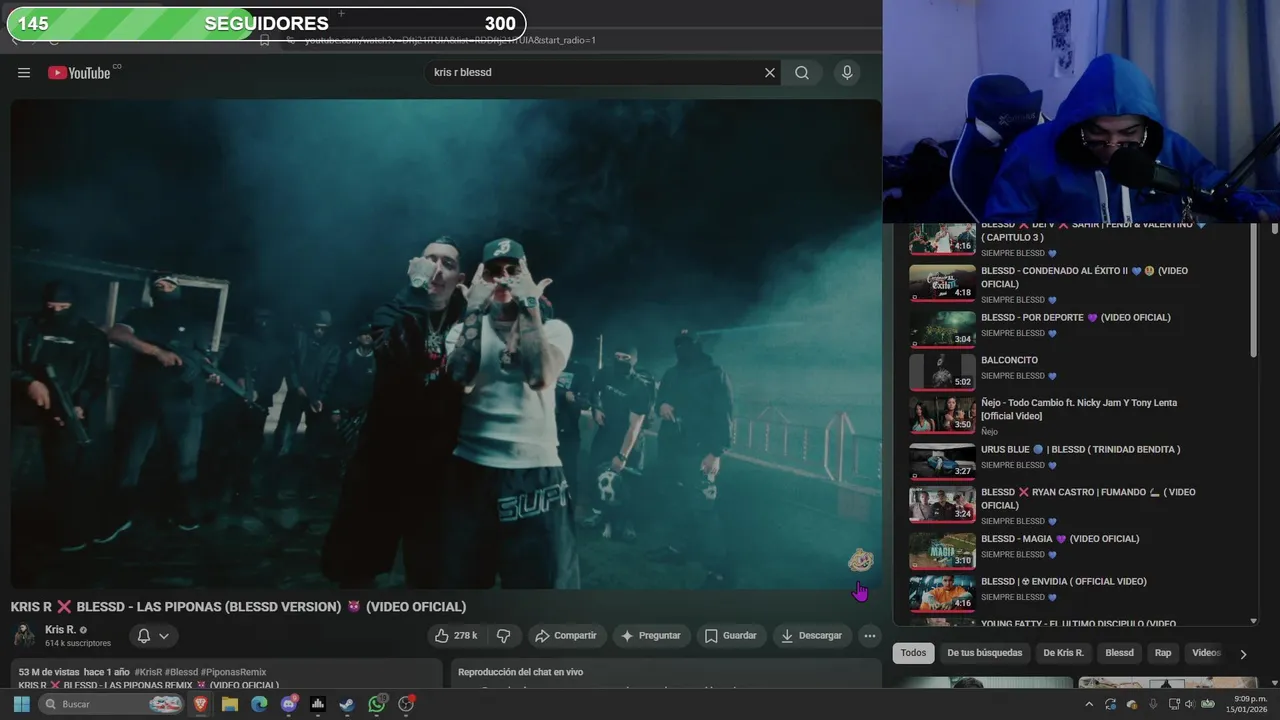
Task: Open Microsoft Edge from taskbar
Action: tap(259, 704)
